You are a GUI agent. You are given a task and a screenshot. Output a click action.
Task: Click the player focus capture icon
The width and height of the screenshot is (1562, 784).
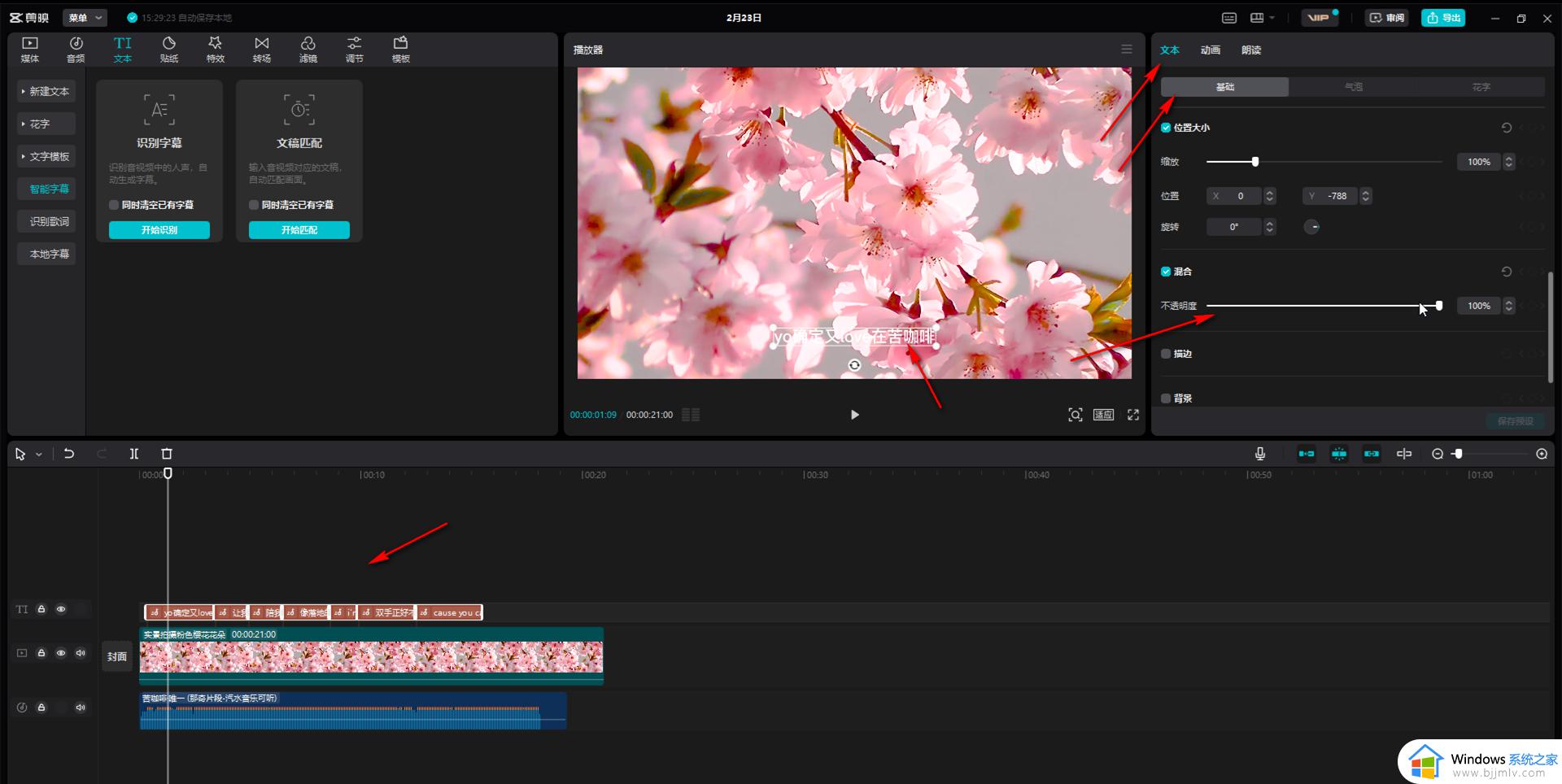(1076, 415)
